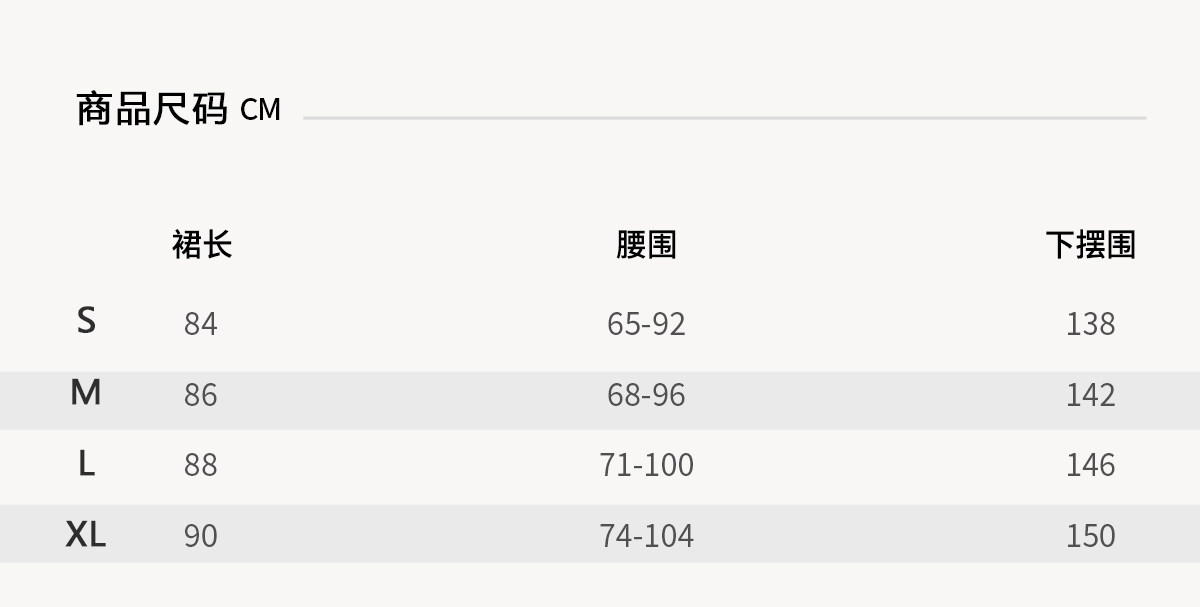The image size is (1200, 607).
Task: Select skirt length value 90
Action: point(201,536)
